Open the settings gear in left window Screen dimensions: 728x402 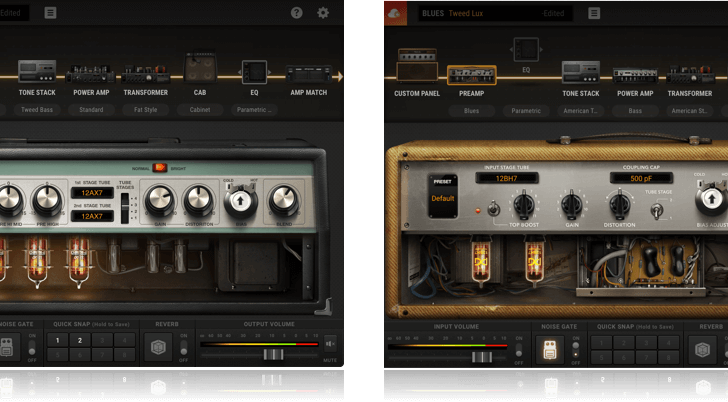point(323,13)
